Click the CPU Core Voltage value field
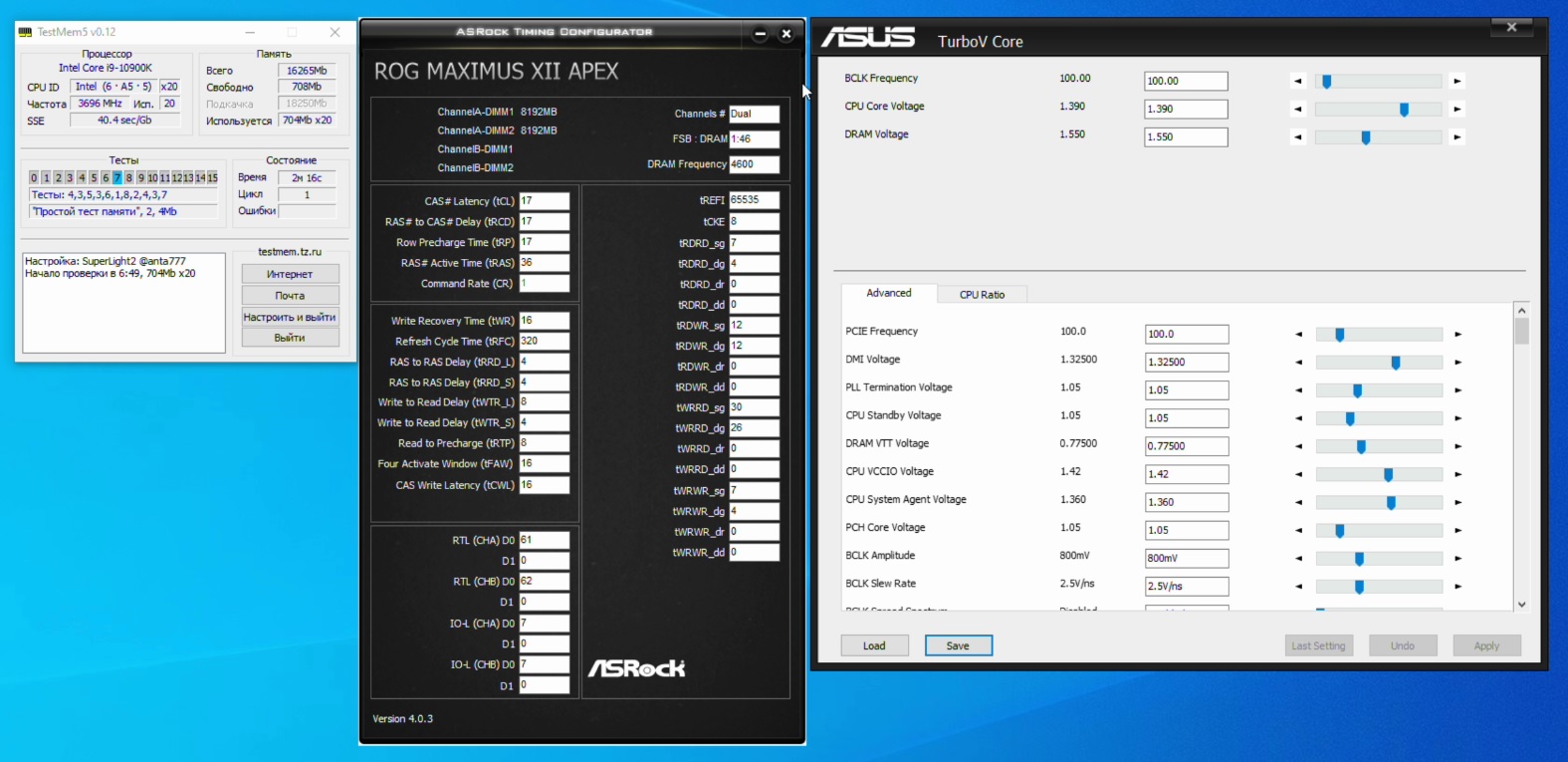This screenshot has height=762, width=1568. (1186, 109)
